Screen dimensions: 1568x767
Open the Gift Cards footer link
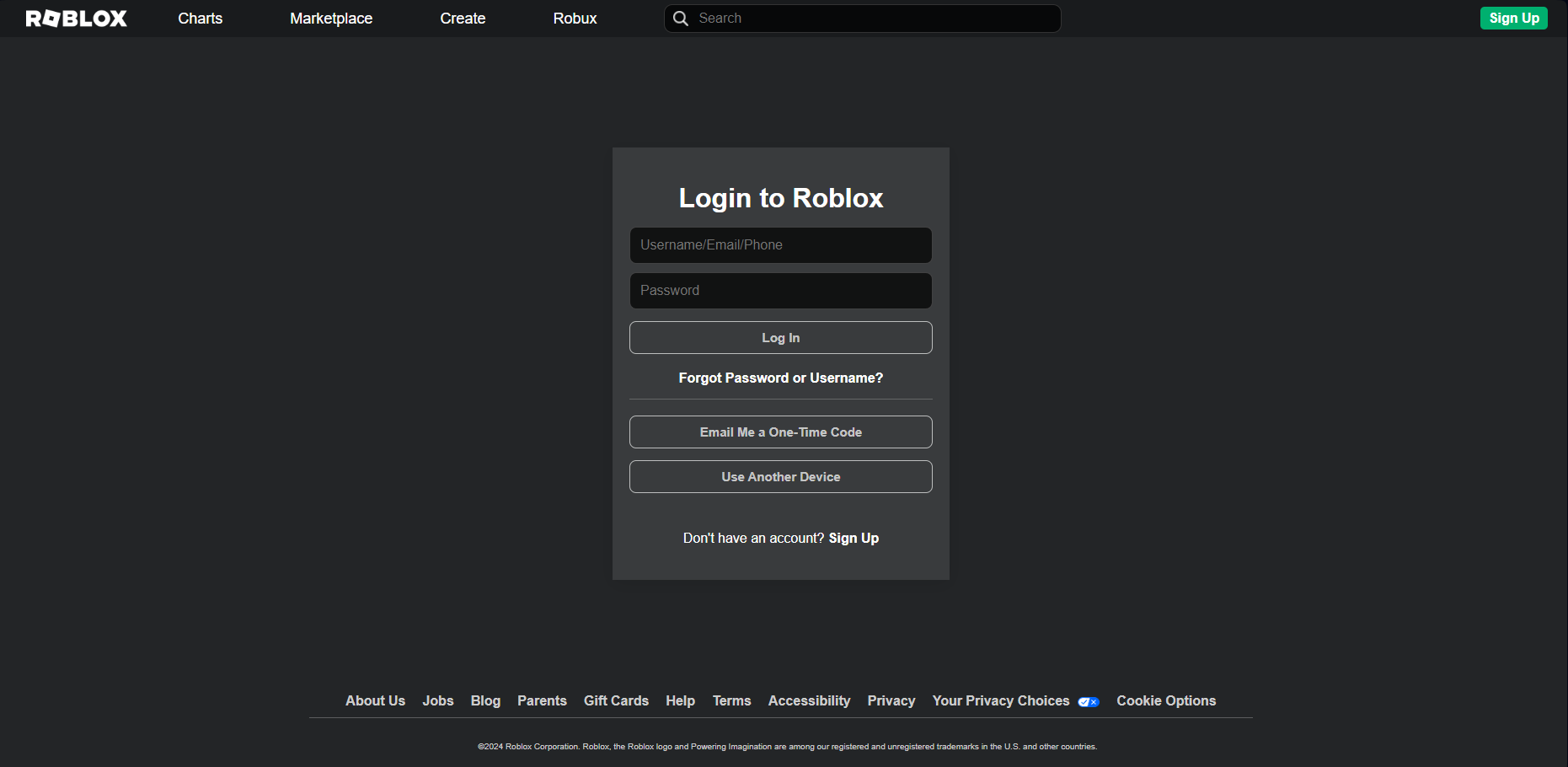coord(616,701)
